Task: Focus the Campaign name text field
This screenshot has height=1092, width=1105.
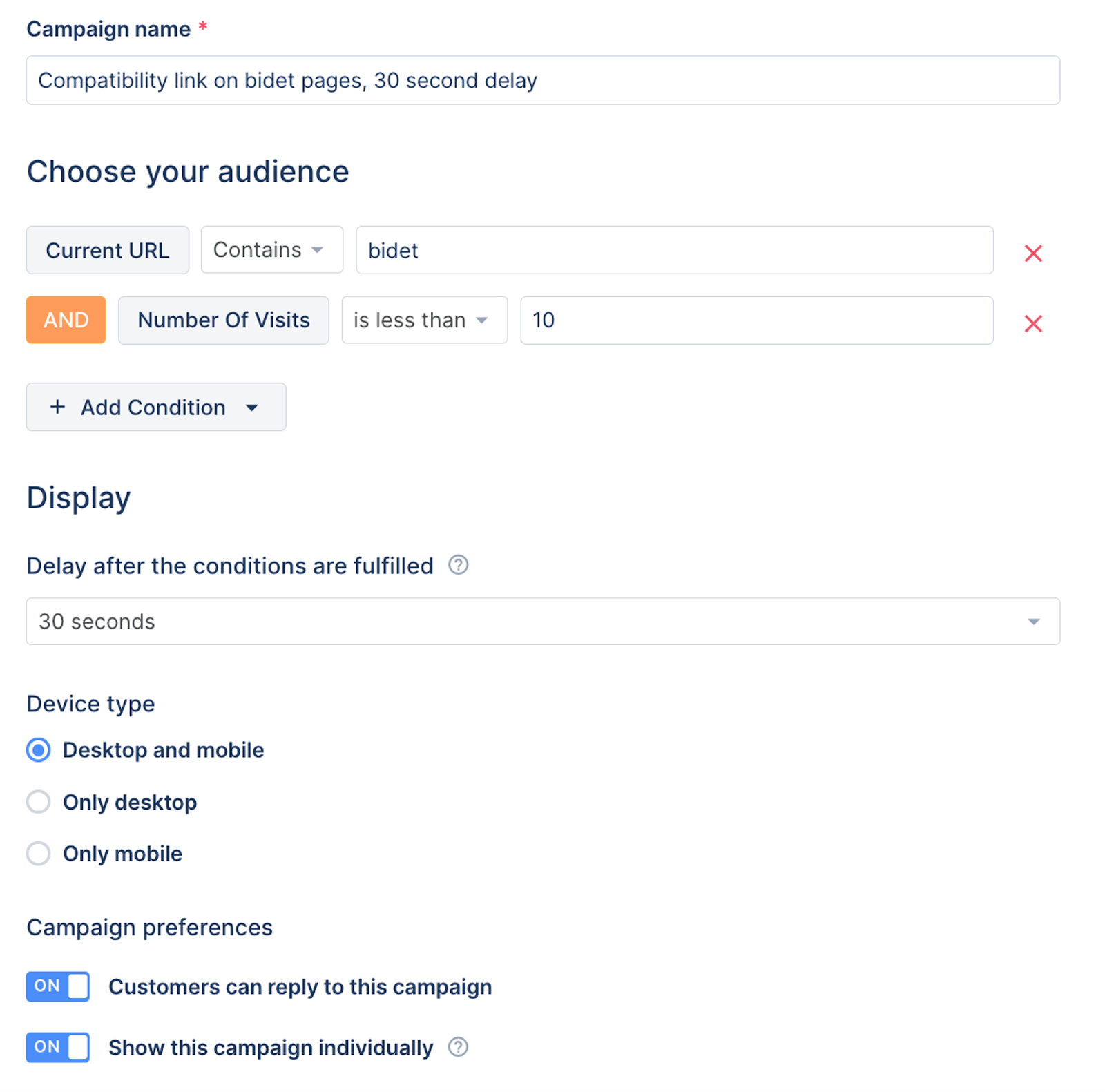Action: tap(543, 80)
